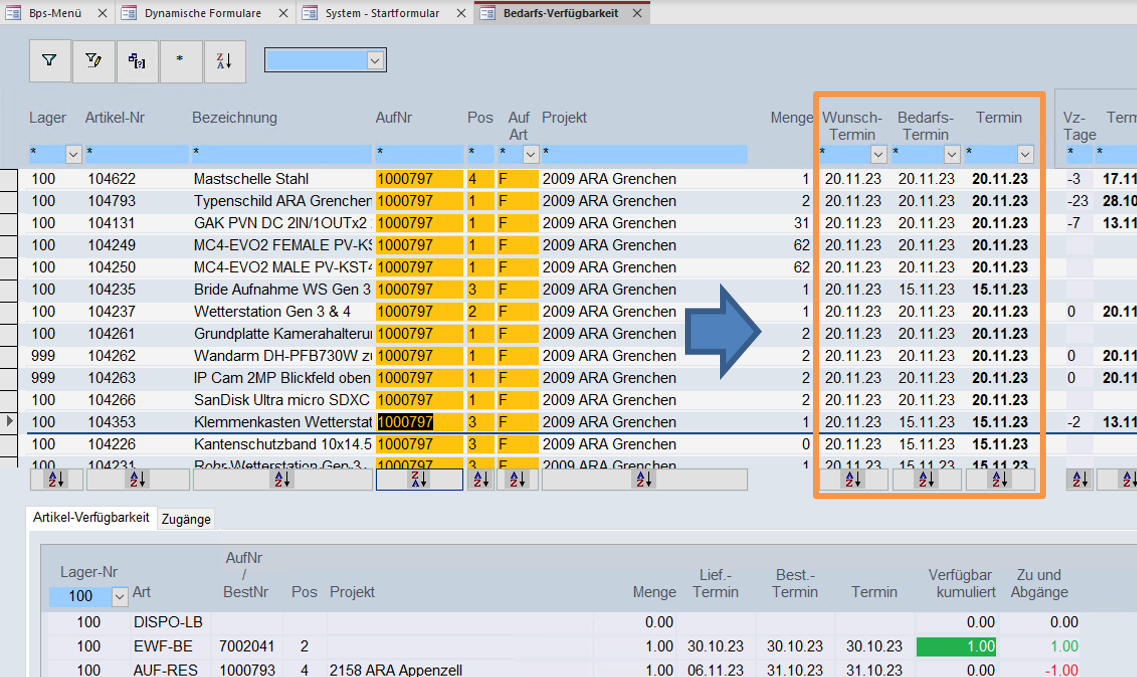Sort by the Vz-Tage column button

(x=1080, y=479)
